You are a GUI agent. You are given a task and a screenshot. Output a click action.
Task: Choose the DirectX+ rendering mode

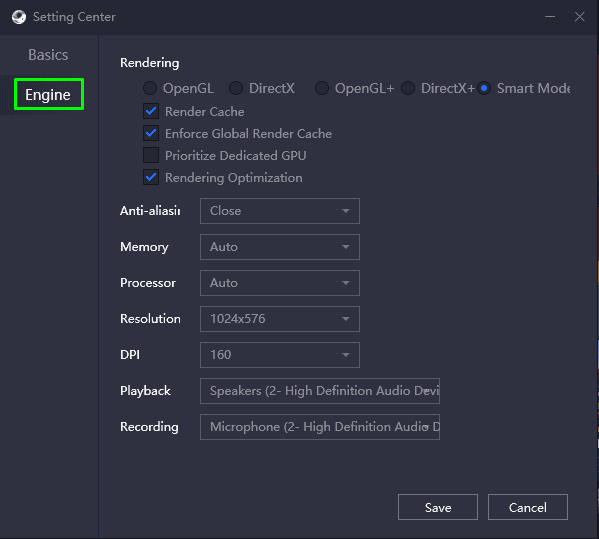pyautogui.click(x=408, y=88)
